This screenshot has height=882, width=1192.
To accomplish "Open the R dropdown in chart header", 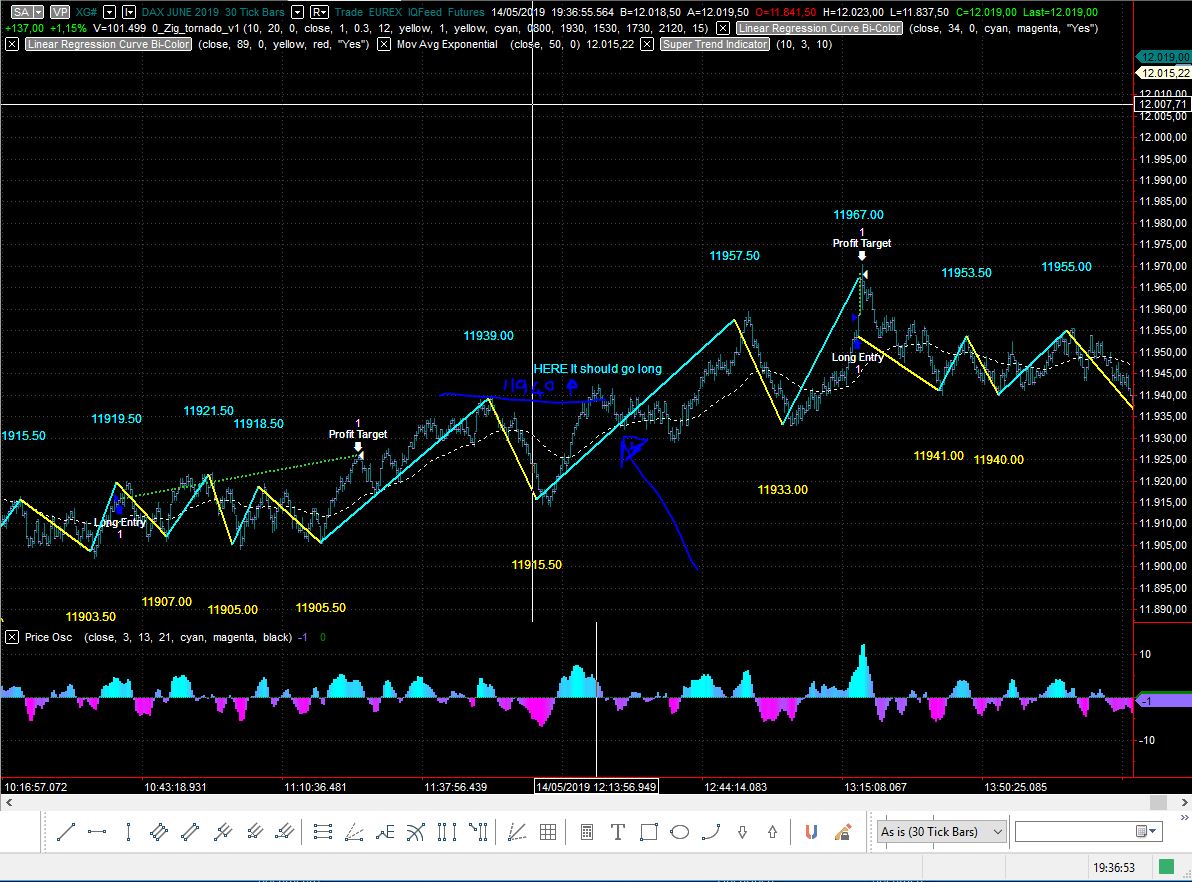I will (319, 12).
